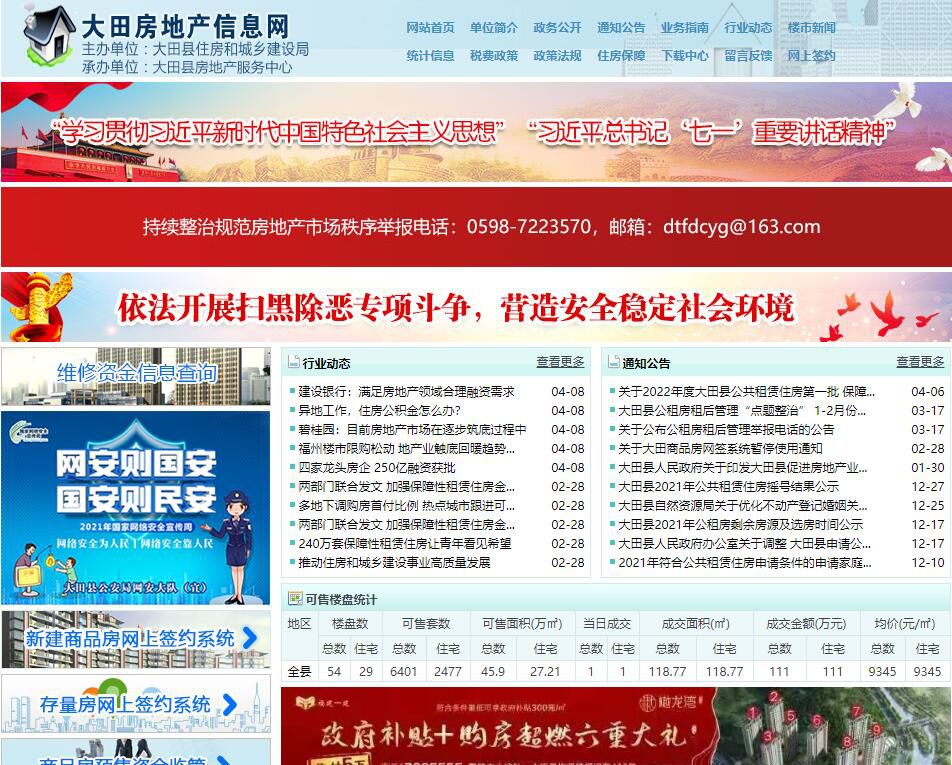952x765 pixels.
Task: Click the 行业动态 panel header icon
Action: pyautogui.click(x=293, y=363)
